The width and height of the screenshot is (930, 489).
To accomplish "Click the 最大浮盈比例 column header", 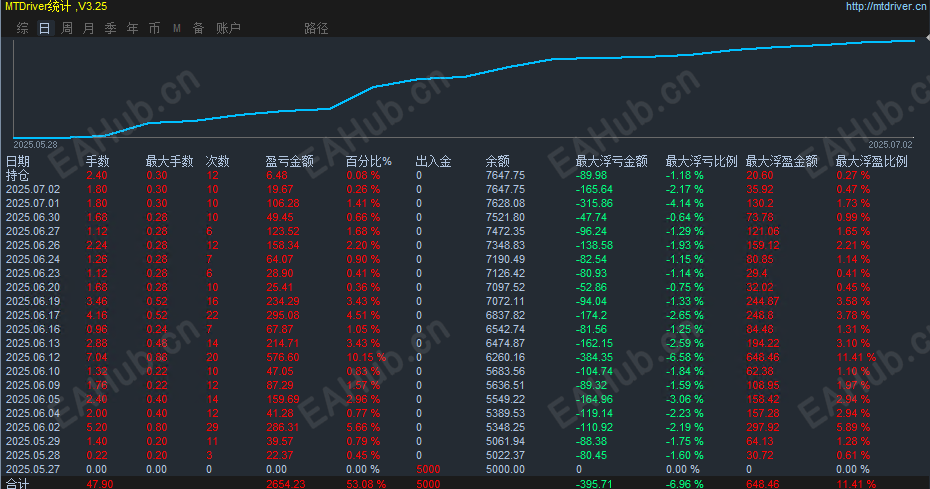I will click(x=872, y=161).
